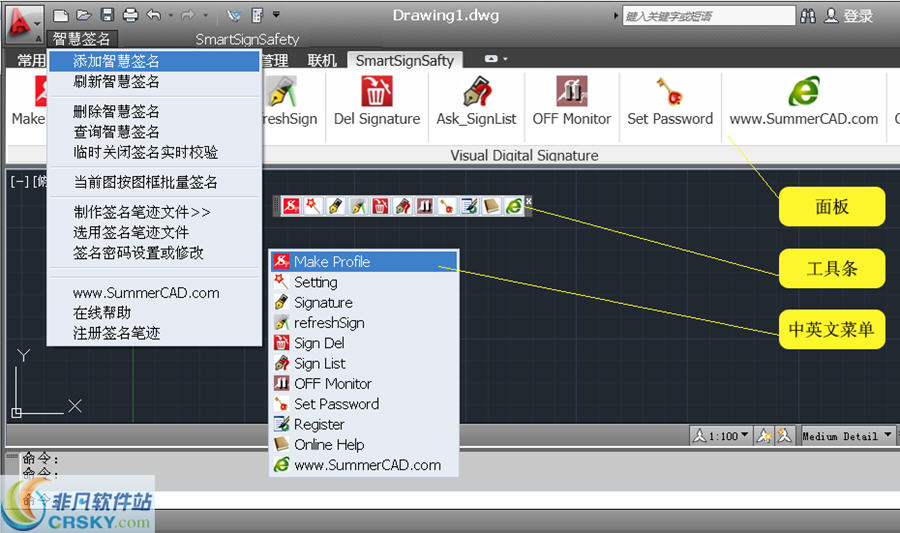This screenshot has height=533, width=900.
Task: Choose Register in the English menu
Action: (x=319, y=424)
